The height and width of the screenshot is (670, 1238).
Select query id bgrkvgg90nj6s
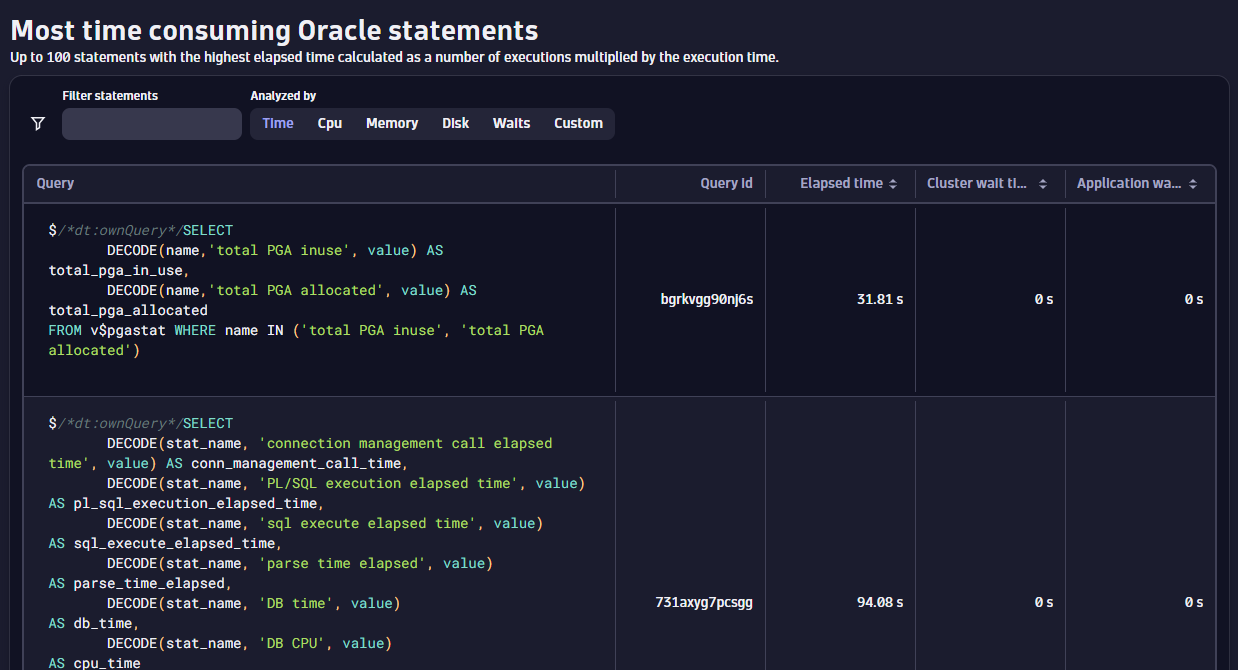tap(707, 299)
